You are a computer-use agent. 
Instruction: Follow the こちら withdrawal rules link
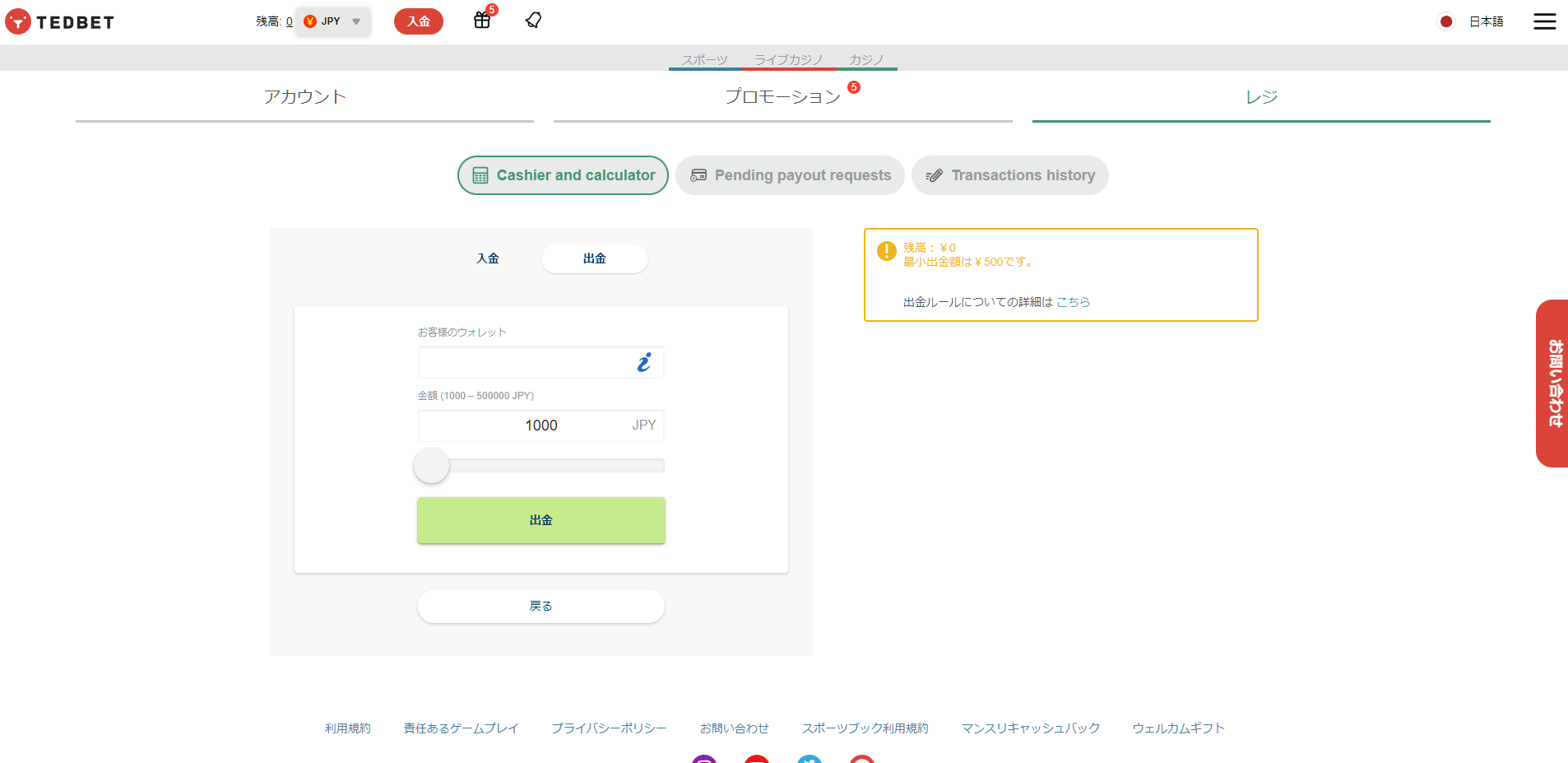1073,302
